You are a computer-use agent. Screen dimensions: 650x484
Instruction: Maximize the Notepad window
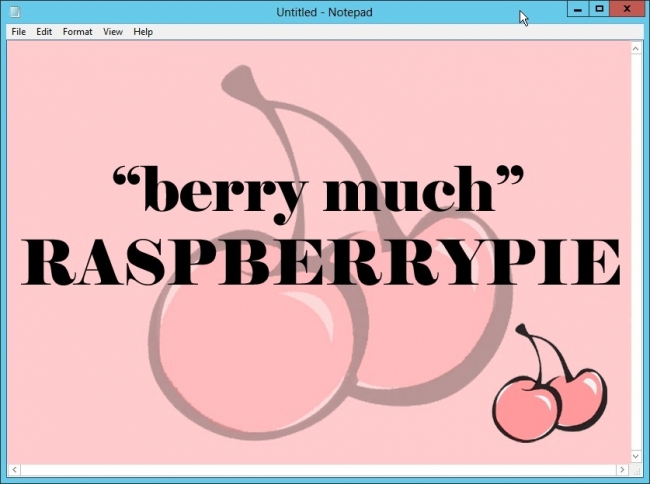point(600,9)
